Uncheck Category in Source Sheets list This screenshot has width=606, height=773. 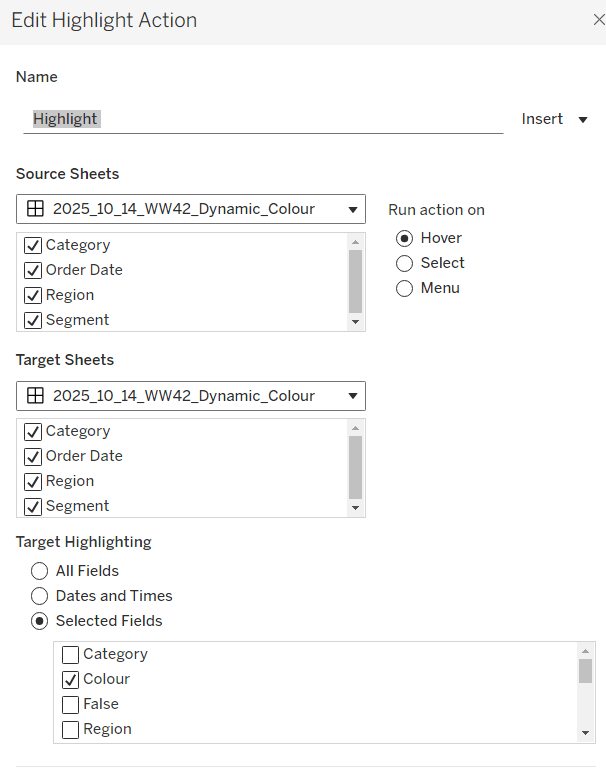pos(33,245)
